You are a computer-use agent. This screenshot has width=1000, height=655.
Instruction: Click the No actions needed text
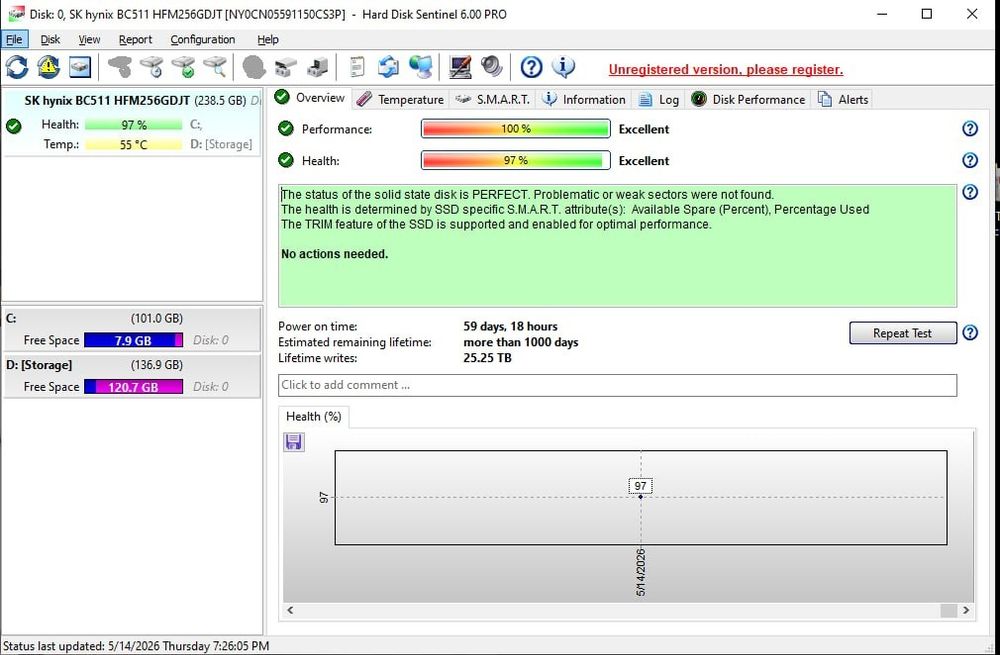point(334,254)
